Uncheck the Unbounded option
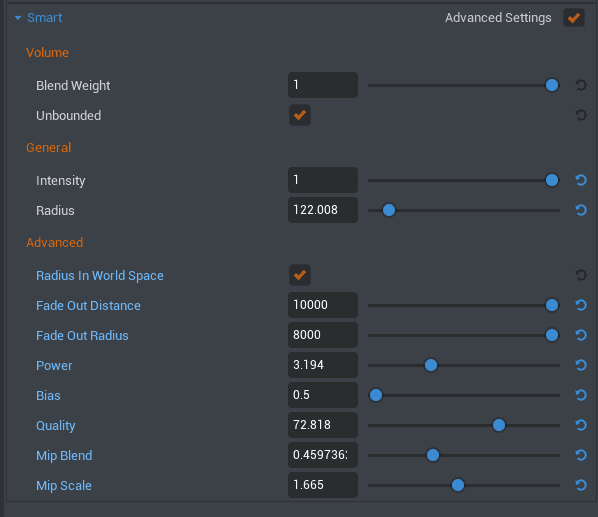Screen dimensions: 598x517 [x=300, y=115]
